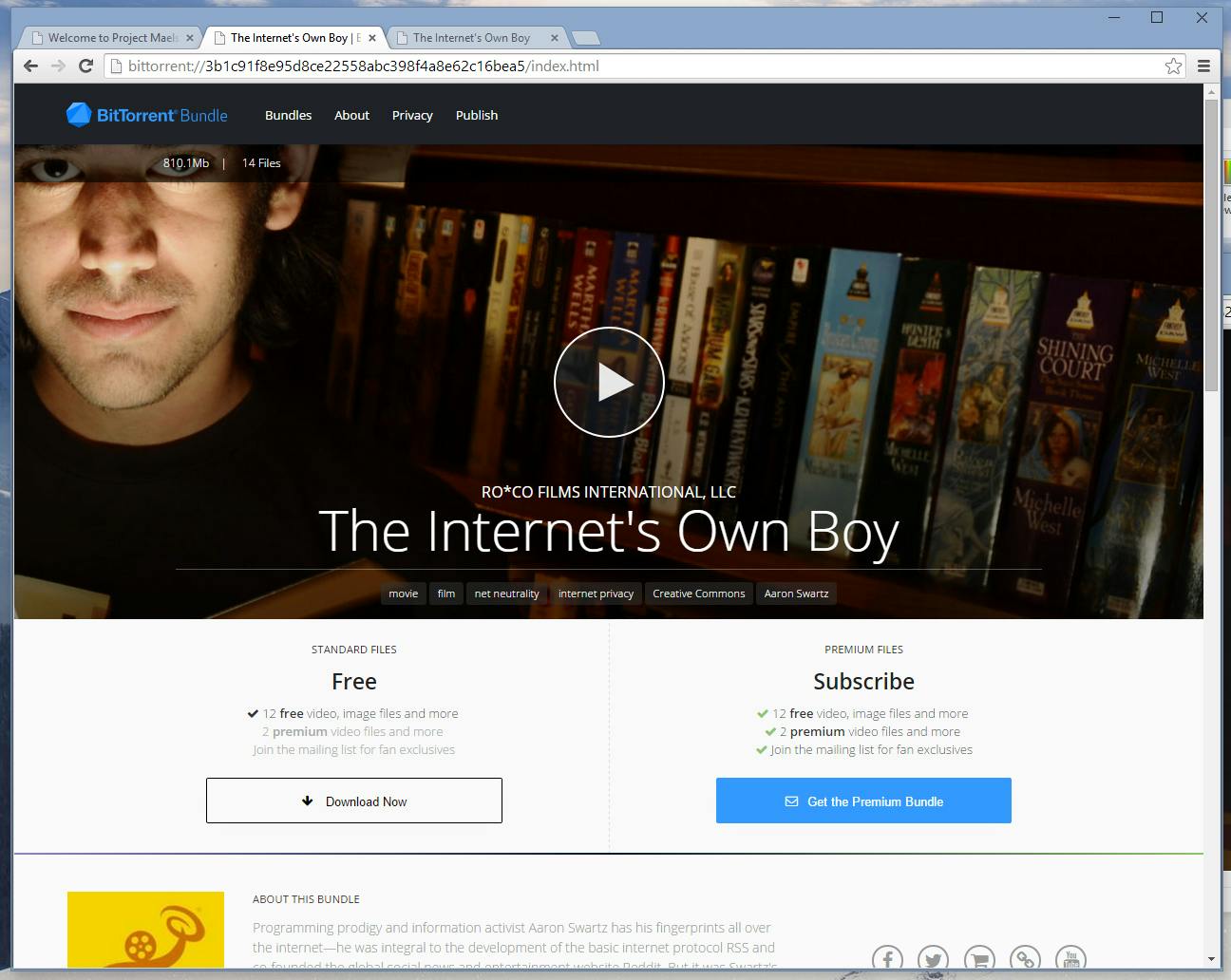Share the bundle via Twitter icon
This screenshot has height=980, width=1231.
pos(933,957)
